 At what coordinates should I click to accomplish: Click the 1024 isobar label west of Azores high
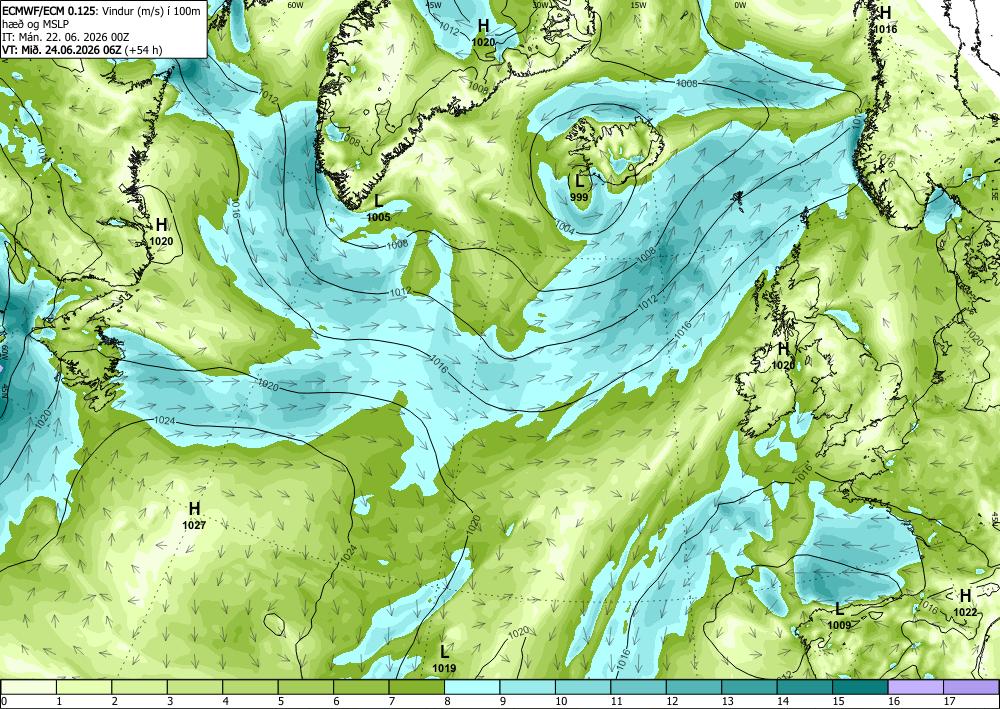165,421
